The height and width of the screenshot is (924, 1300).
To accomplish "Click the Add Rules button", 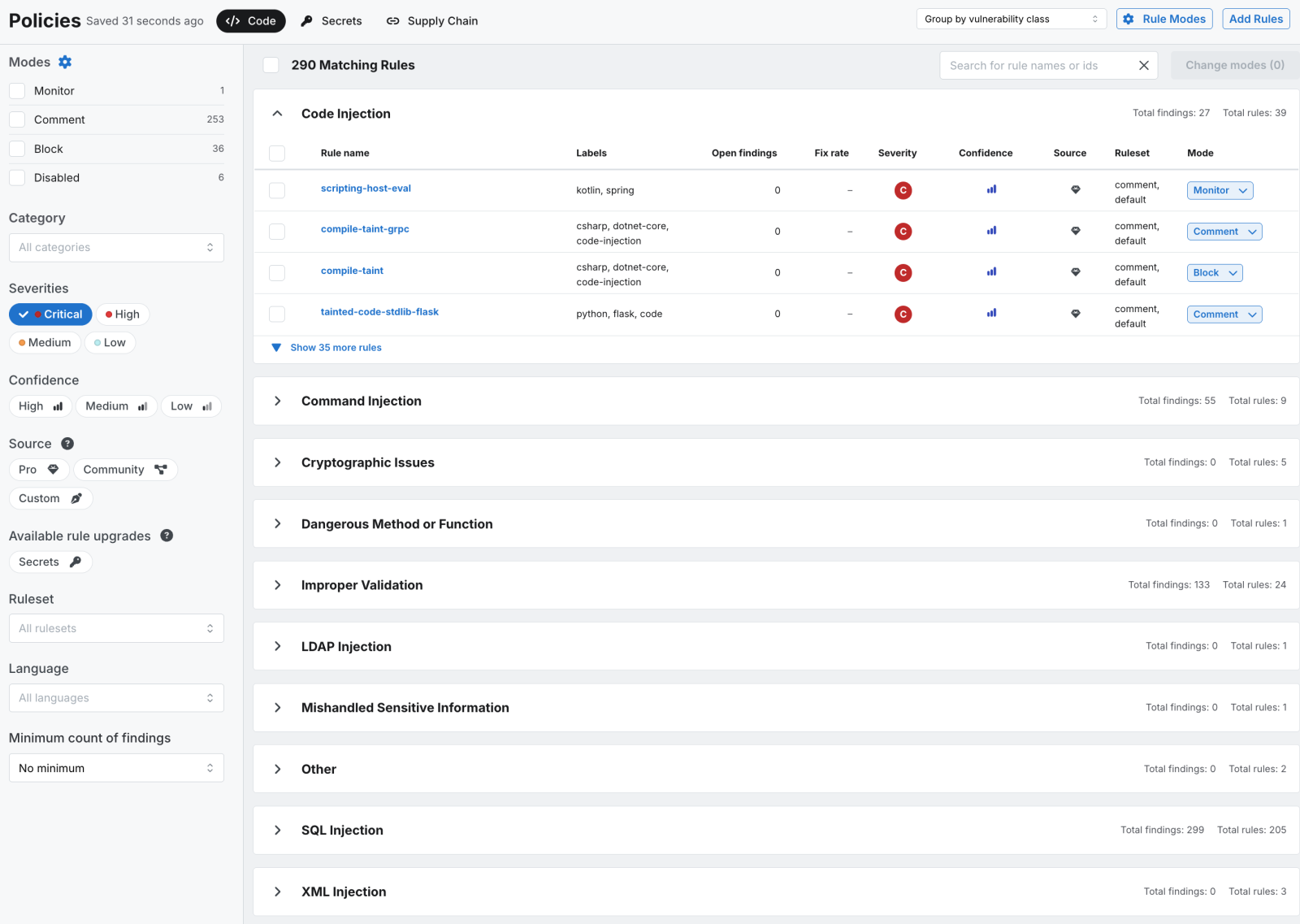I will tap(1255, 20).
